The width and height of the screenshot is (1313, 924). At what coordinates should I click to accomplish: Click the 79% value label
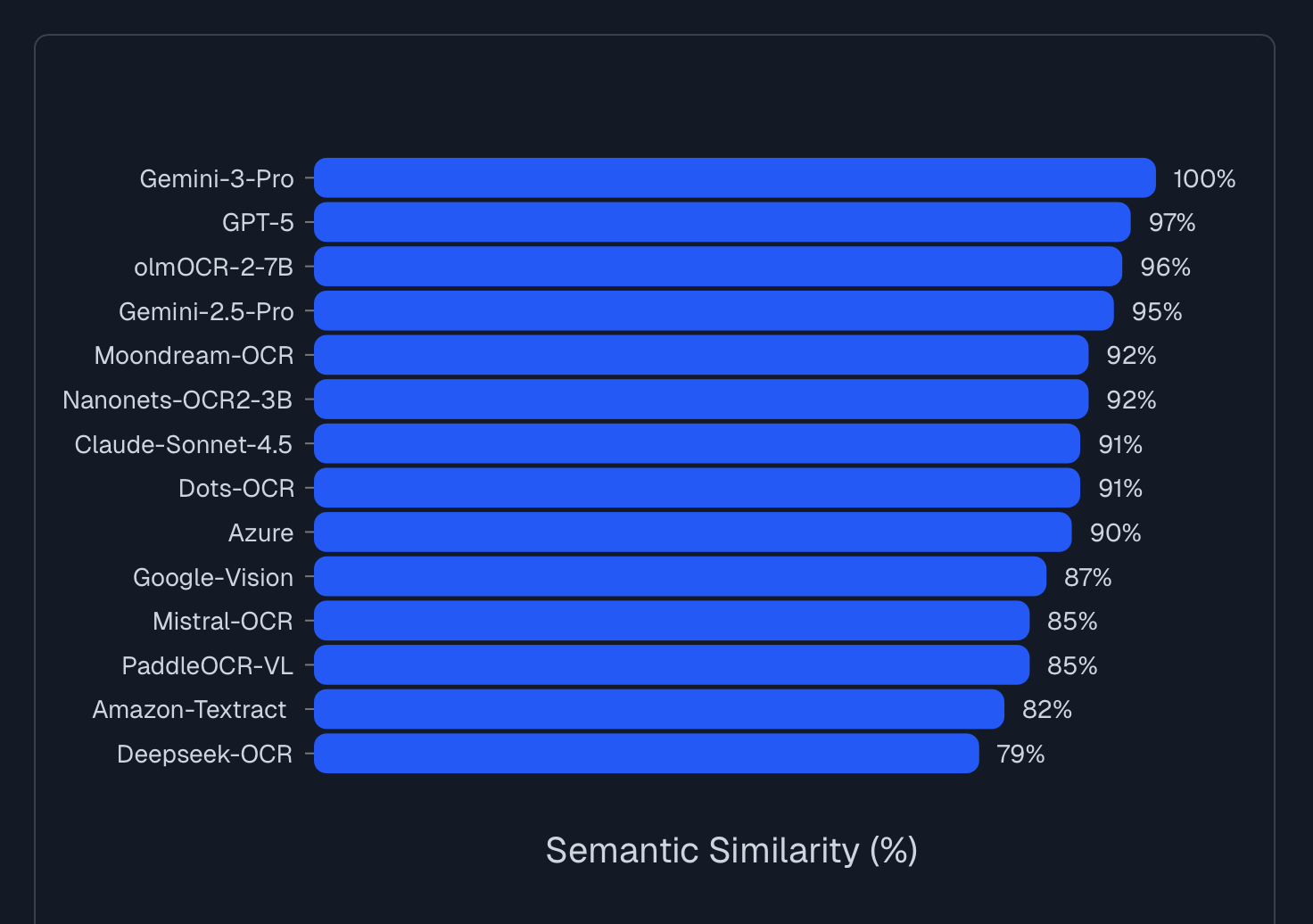[1020, 755]
